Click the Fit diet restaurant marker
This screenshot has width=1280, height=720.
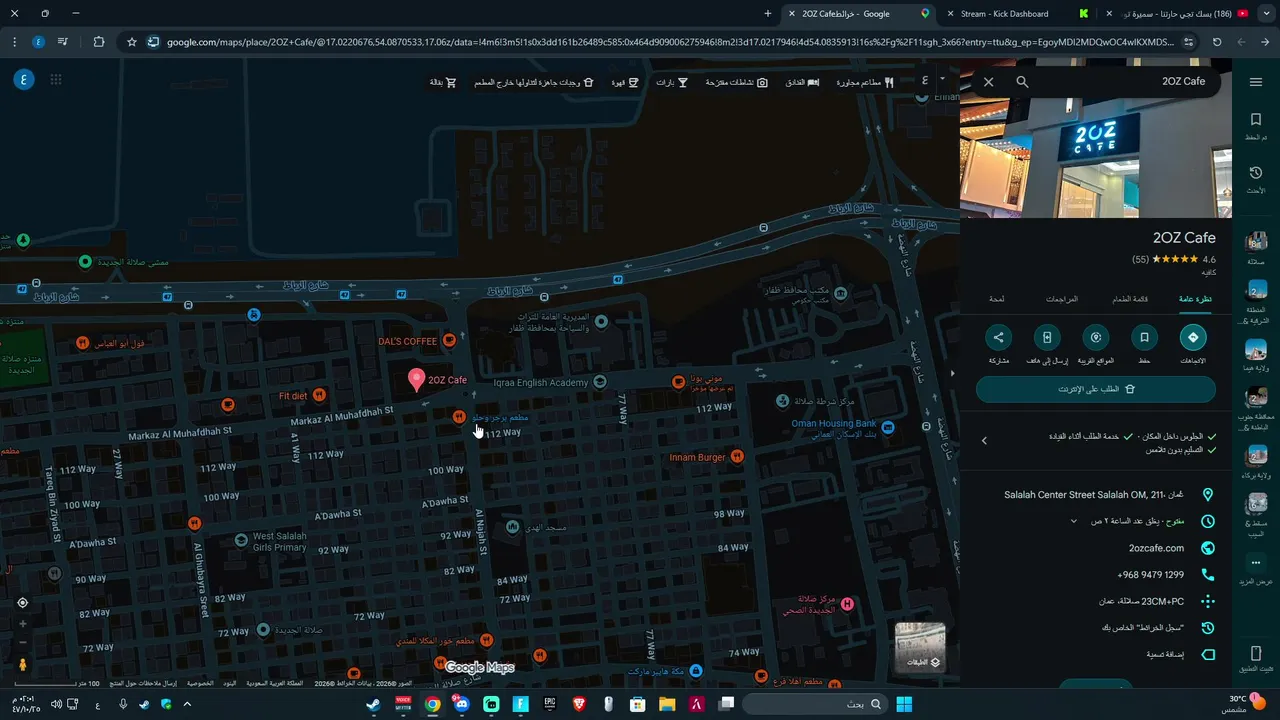319,395
